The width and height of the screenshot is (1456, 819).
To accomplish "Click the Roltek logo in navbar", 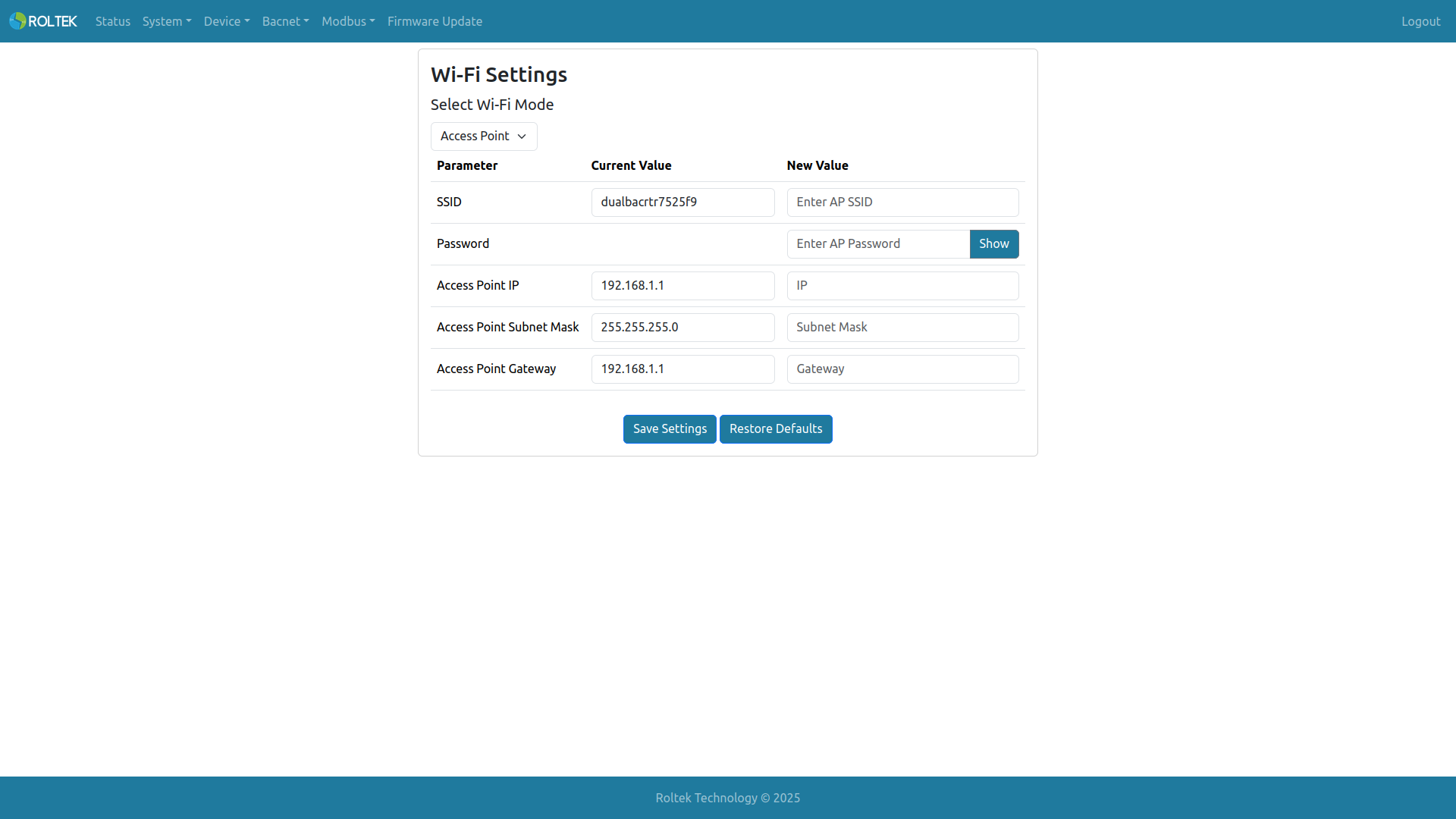I will click(43, 21).
